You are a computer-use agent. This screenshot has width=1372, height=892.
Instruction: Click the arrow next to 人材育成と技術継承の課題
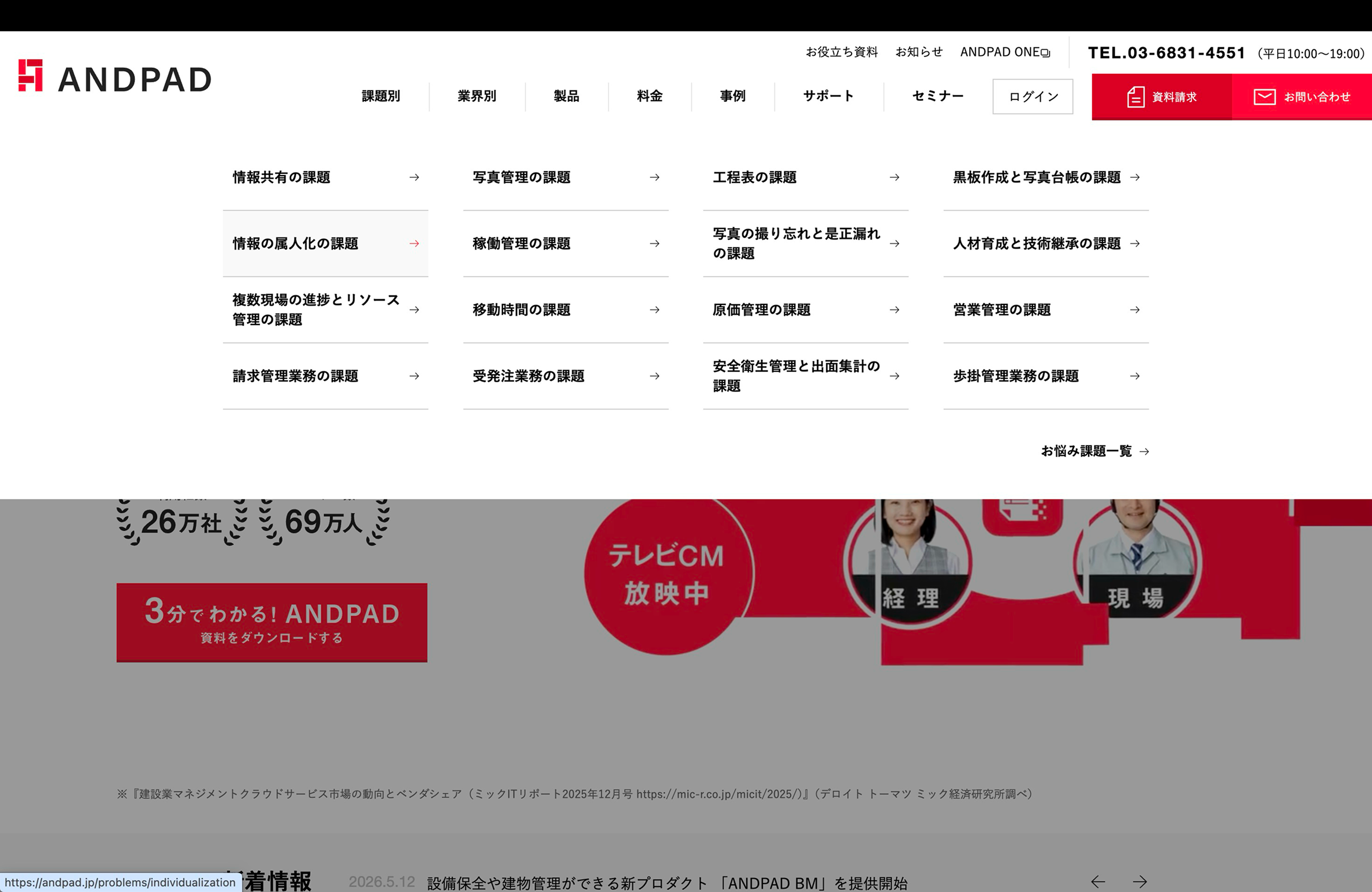(1134, 244)
